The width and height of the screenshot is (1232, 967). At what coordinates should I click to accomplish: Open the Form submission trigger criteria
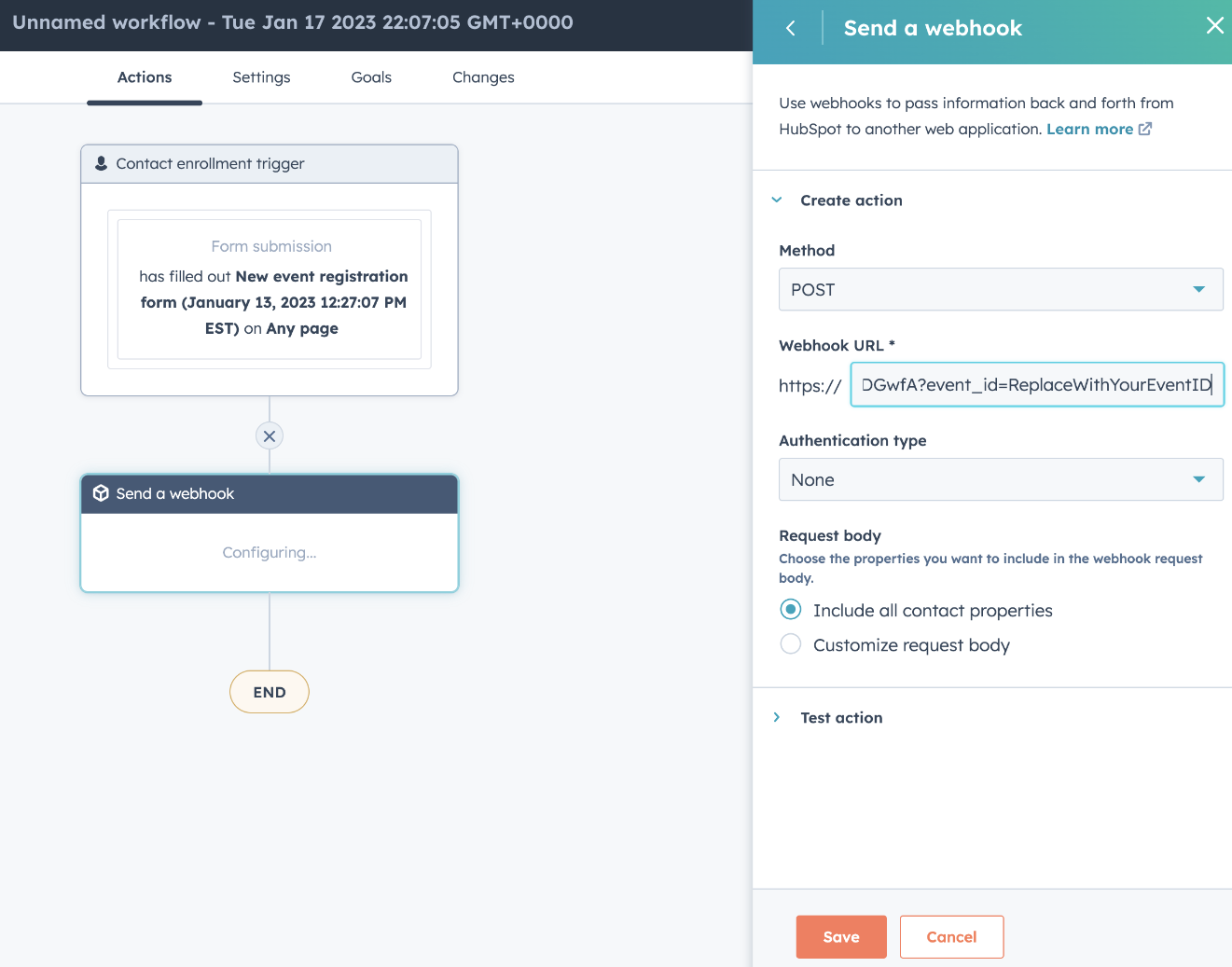click(270, 289)
